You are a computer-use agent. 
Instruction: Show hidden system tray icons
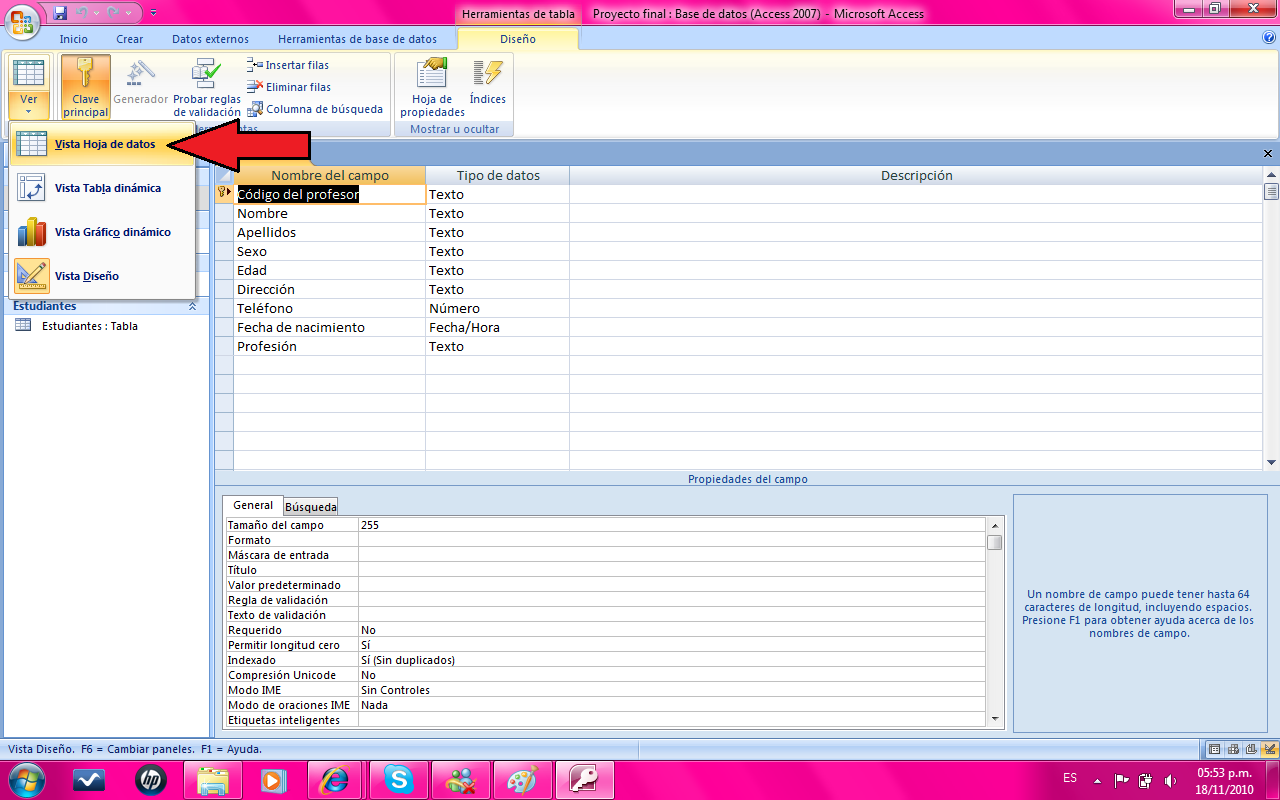coord(1098,779)
